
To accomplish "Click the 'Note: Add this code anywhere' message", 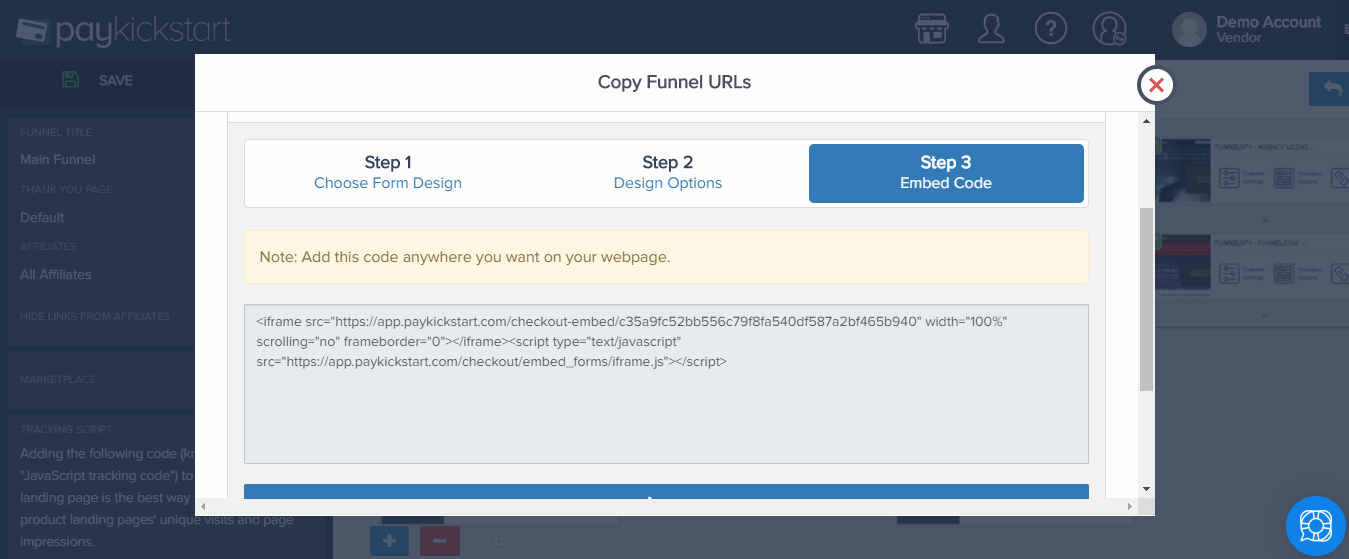I will (666, 257).
